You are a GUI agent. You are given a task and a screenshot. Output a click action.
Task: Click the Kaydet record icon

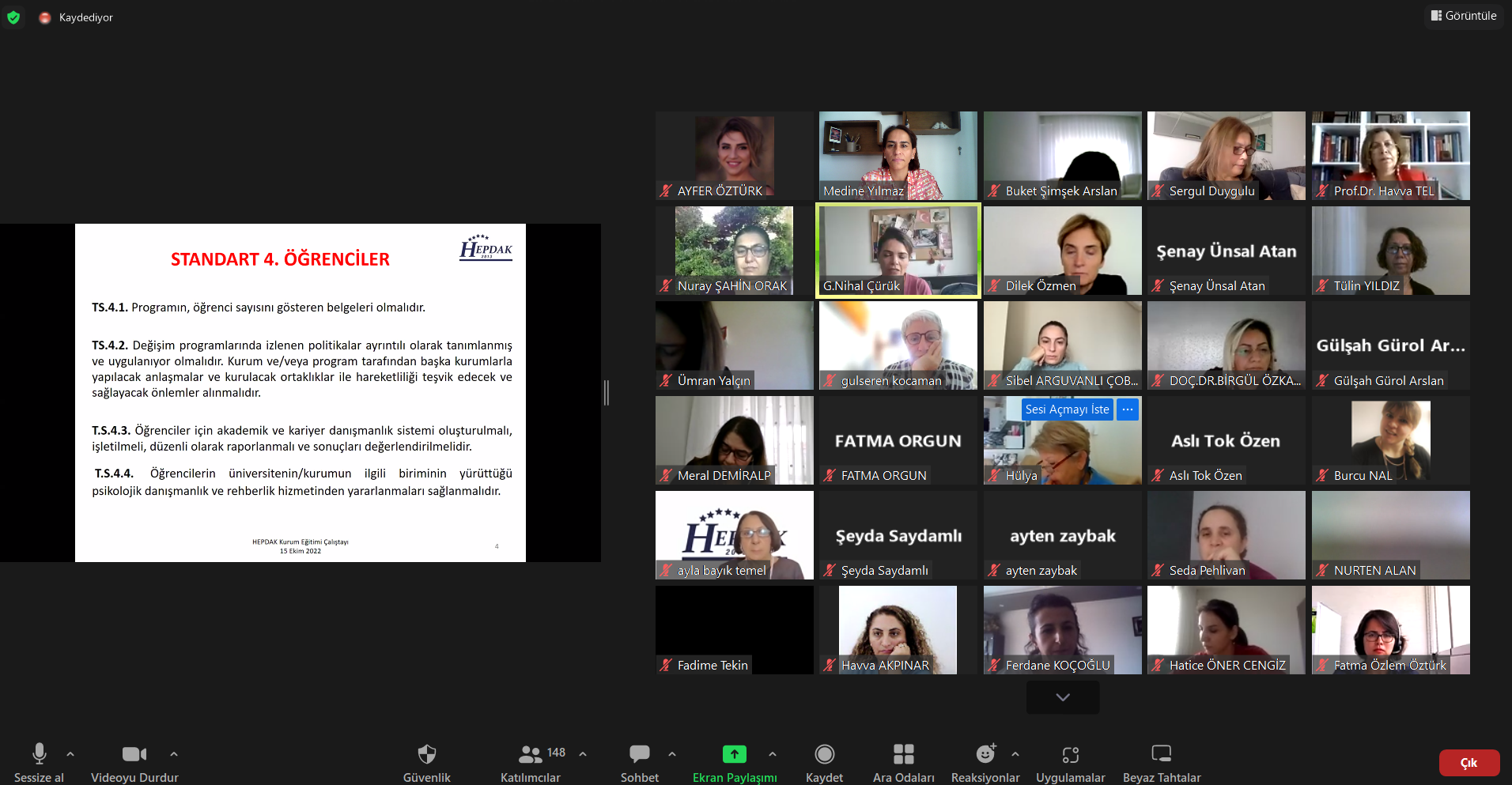(824, 754)
